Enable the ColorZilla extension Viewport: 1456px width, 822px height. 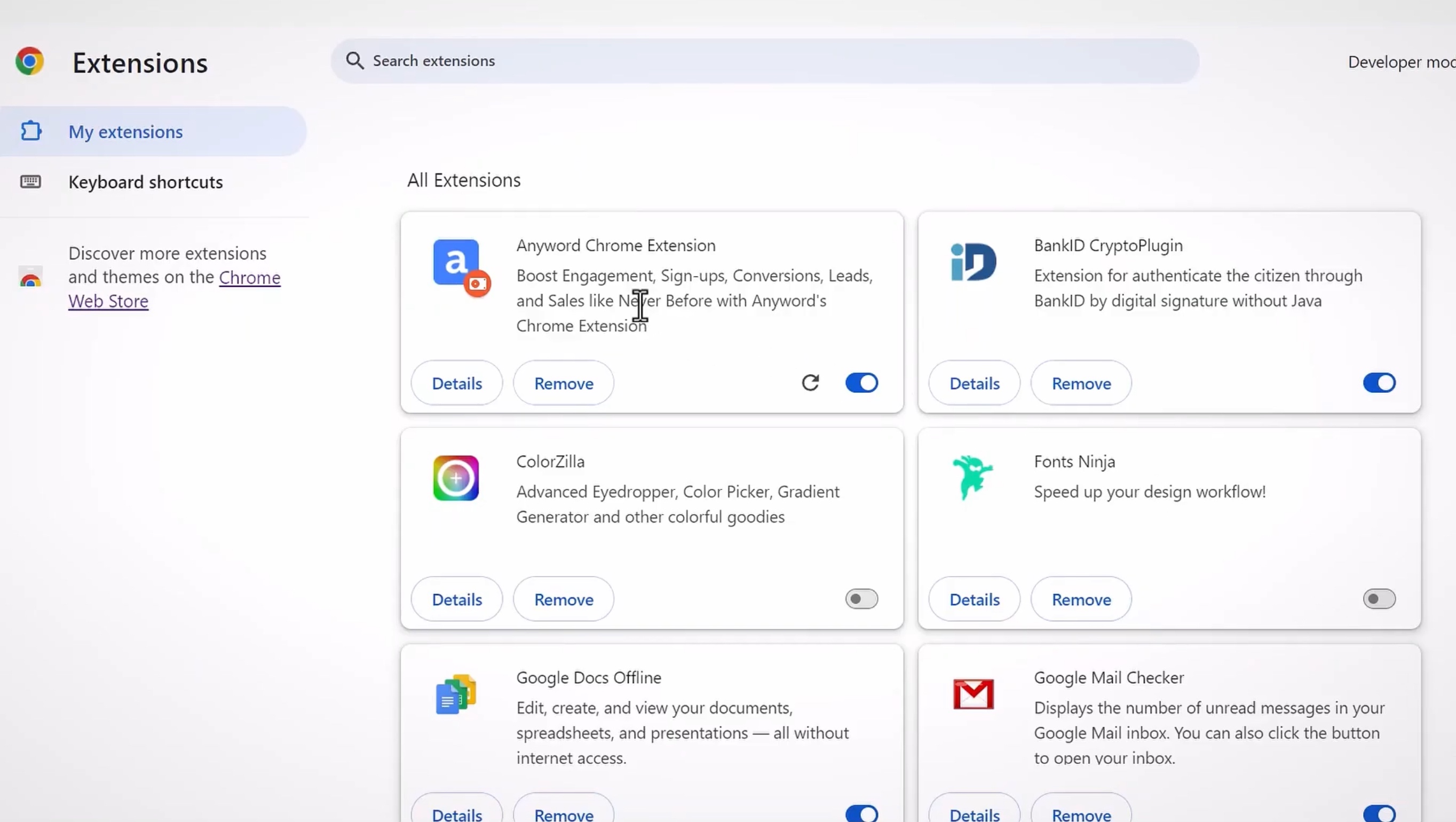click(x=861, y=599)
